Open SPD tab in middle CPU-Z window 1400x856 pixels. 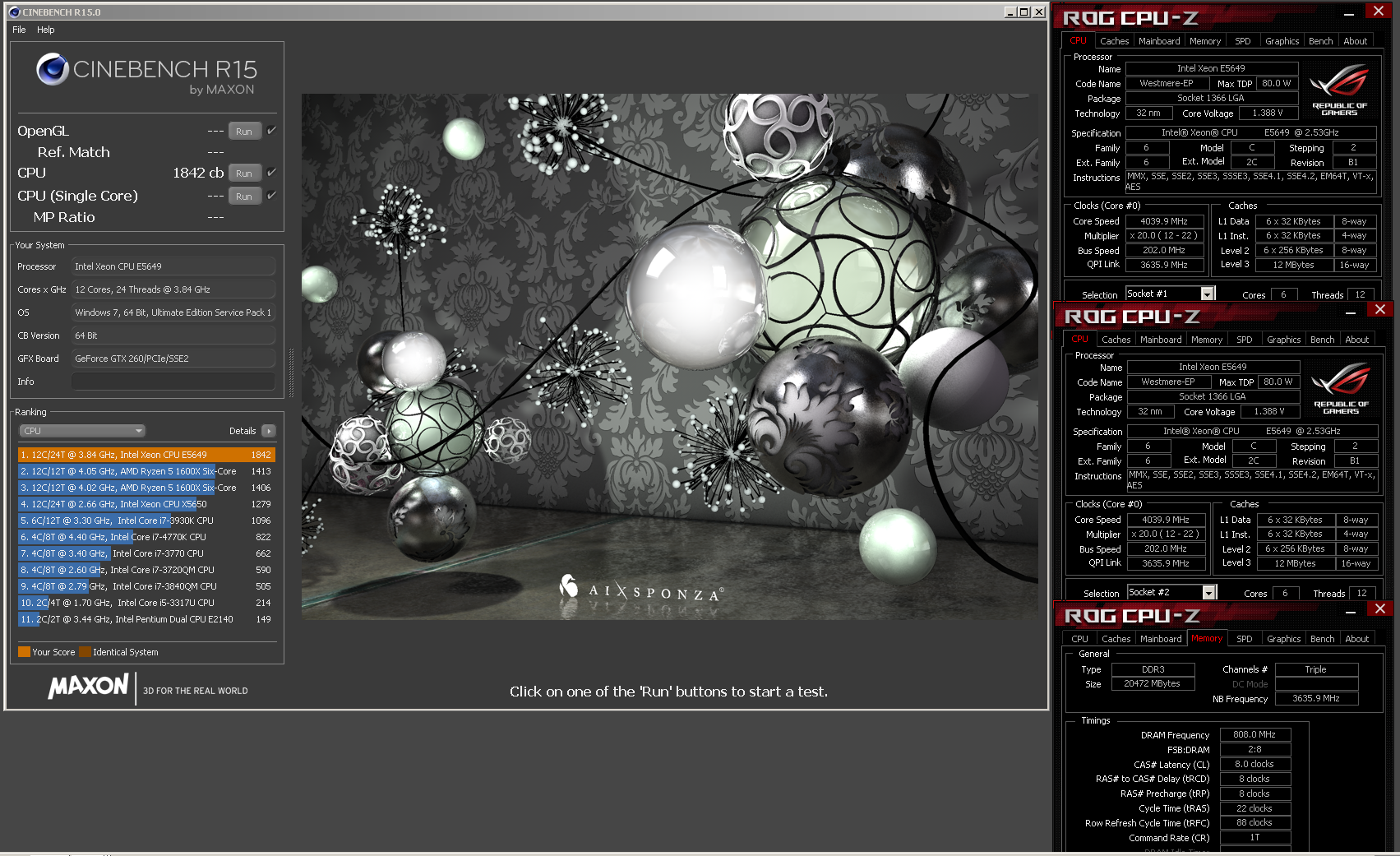pos(1245,340)
